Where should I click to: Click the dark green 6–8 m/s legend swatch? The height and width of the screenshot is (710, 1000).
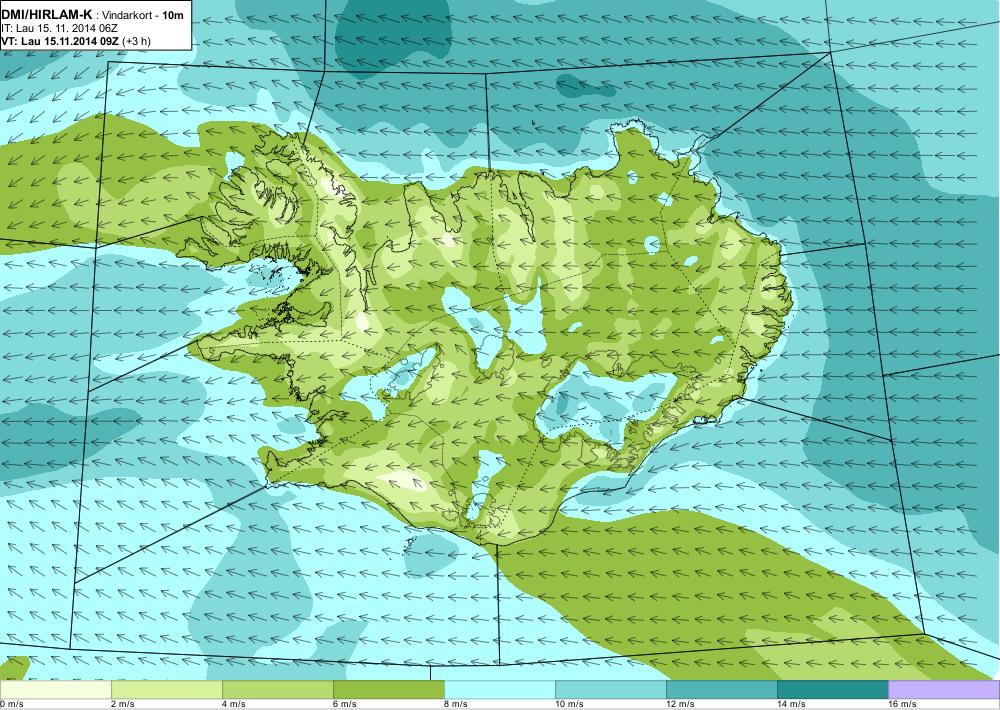click(388, 690)
